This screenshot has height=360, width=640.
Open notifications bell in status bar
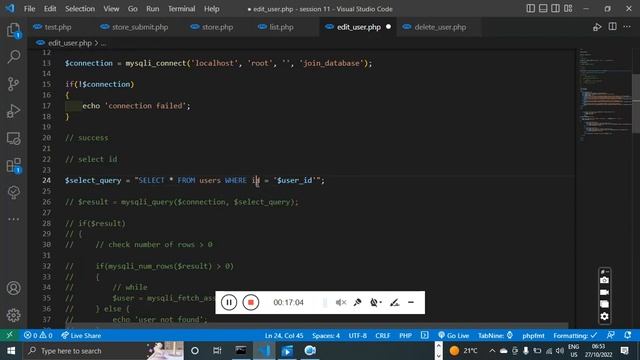coord(627,335)
